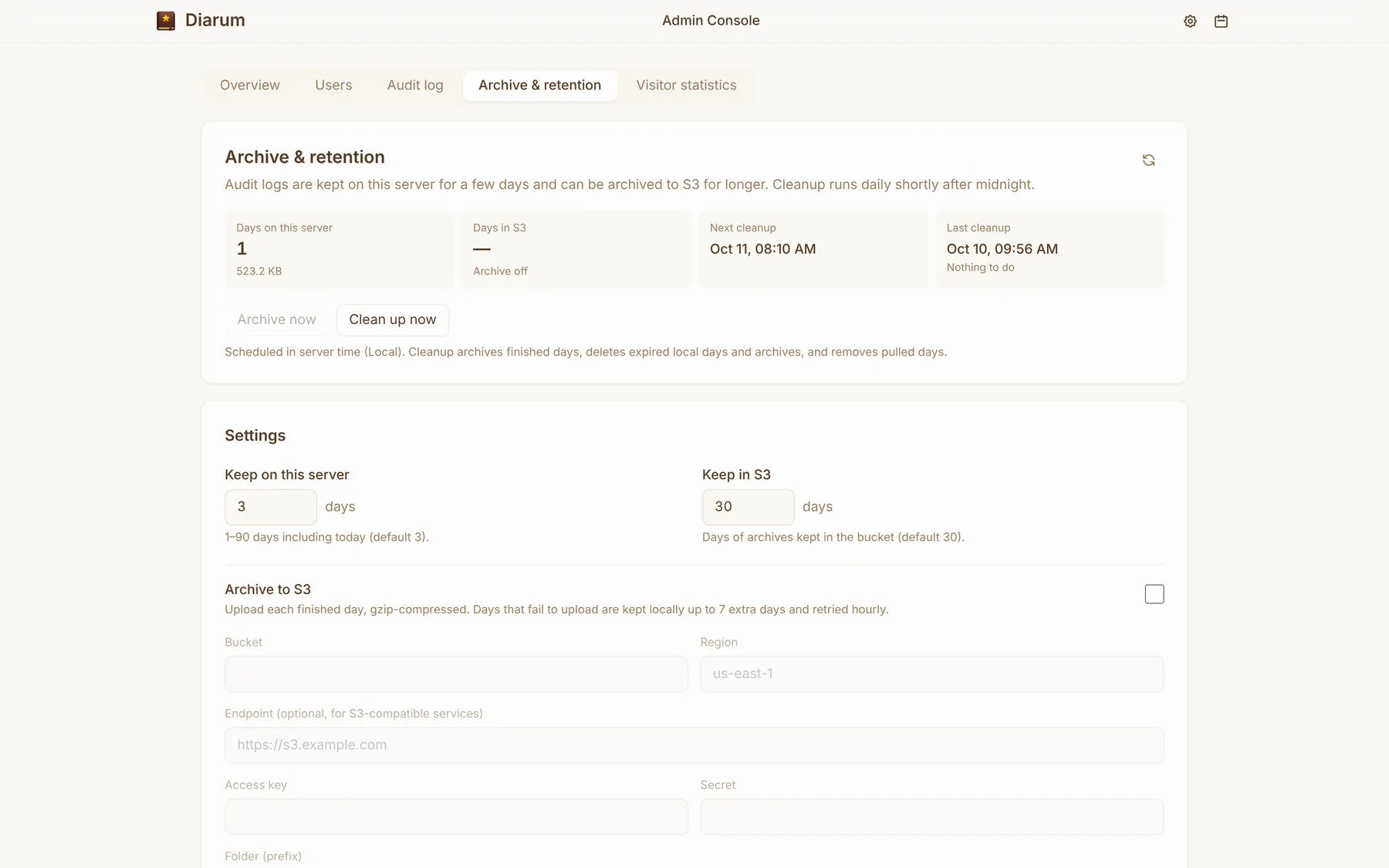Click the Diarum brand name
The image size is (1389, 868).
[215, 21]
